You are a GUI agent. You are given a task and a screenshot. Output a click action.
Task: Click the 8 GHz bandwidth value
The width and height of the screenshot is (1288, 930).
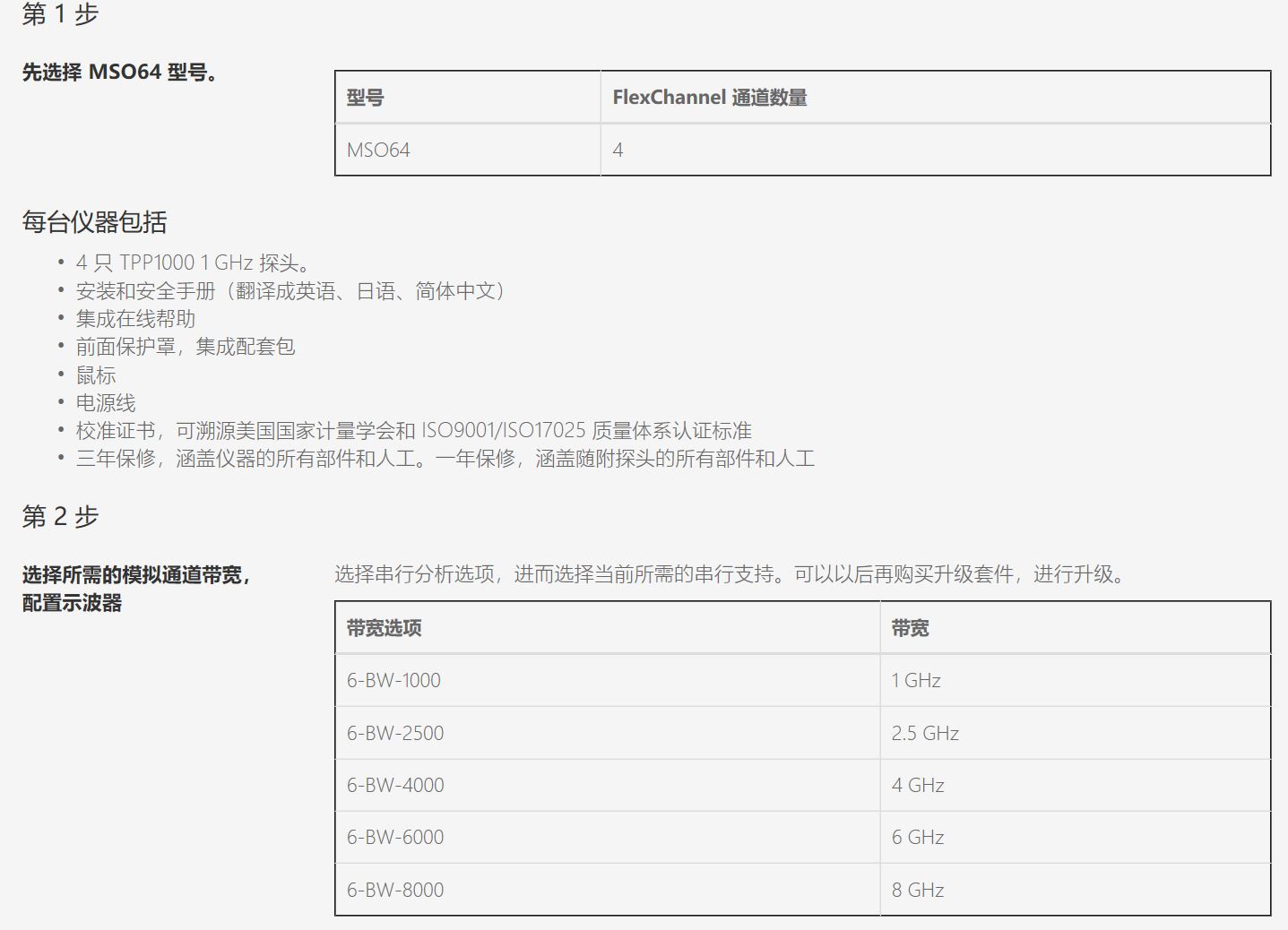tap(917, 890)
